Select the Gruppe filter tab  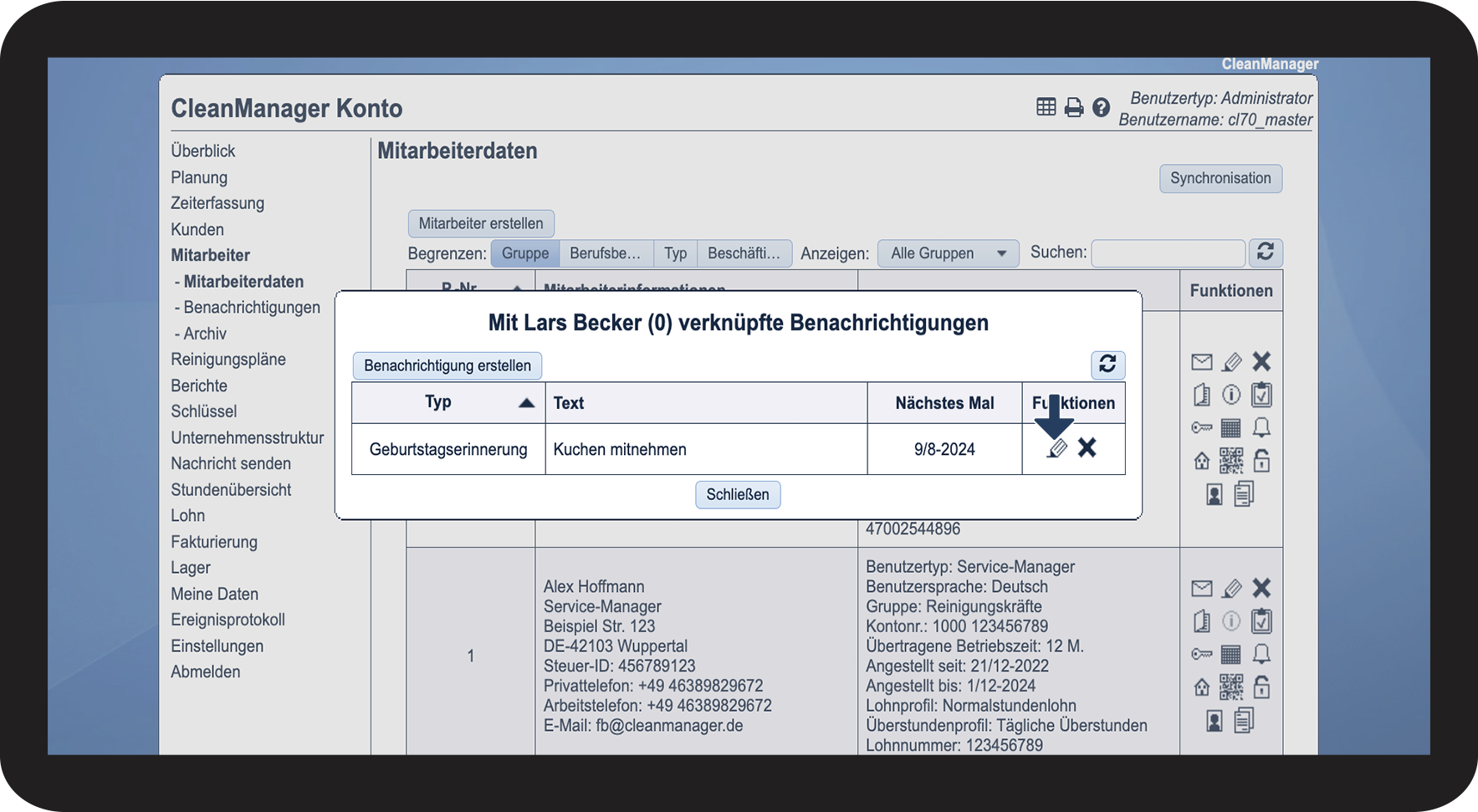(524, 253)
